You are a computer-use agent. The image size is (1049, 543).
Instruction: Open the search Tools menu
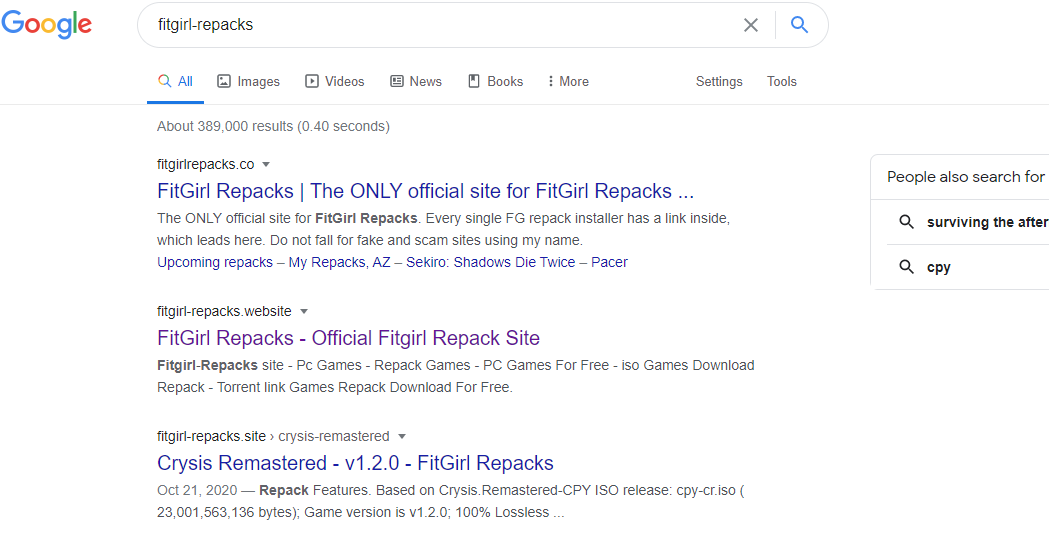pos(782,82)
